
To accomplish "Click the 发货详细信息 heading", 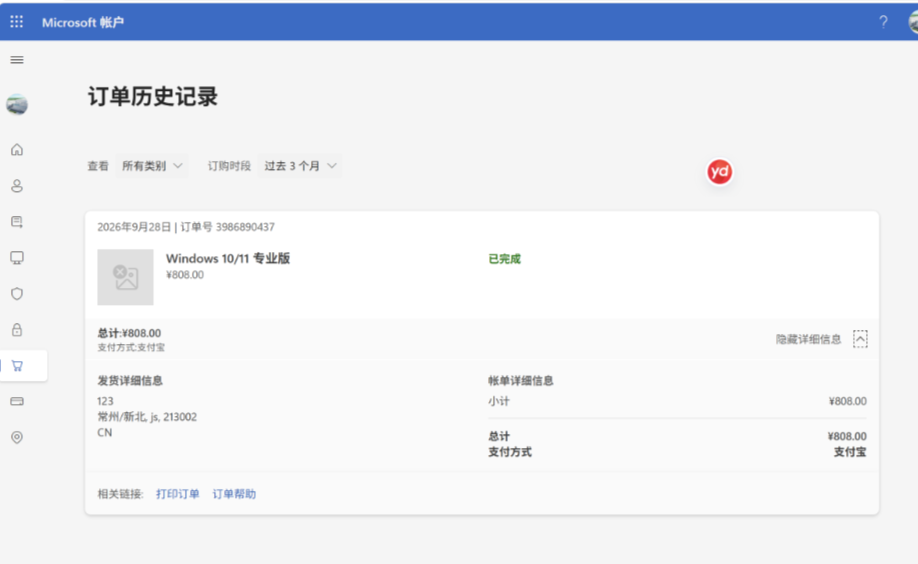I will (130, 381).
